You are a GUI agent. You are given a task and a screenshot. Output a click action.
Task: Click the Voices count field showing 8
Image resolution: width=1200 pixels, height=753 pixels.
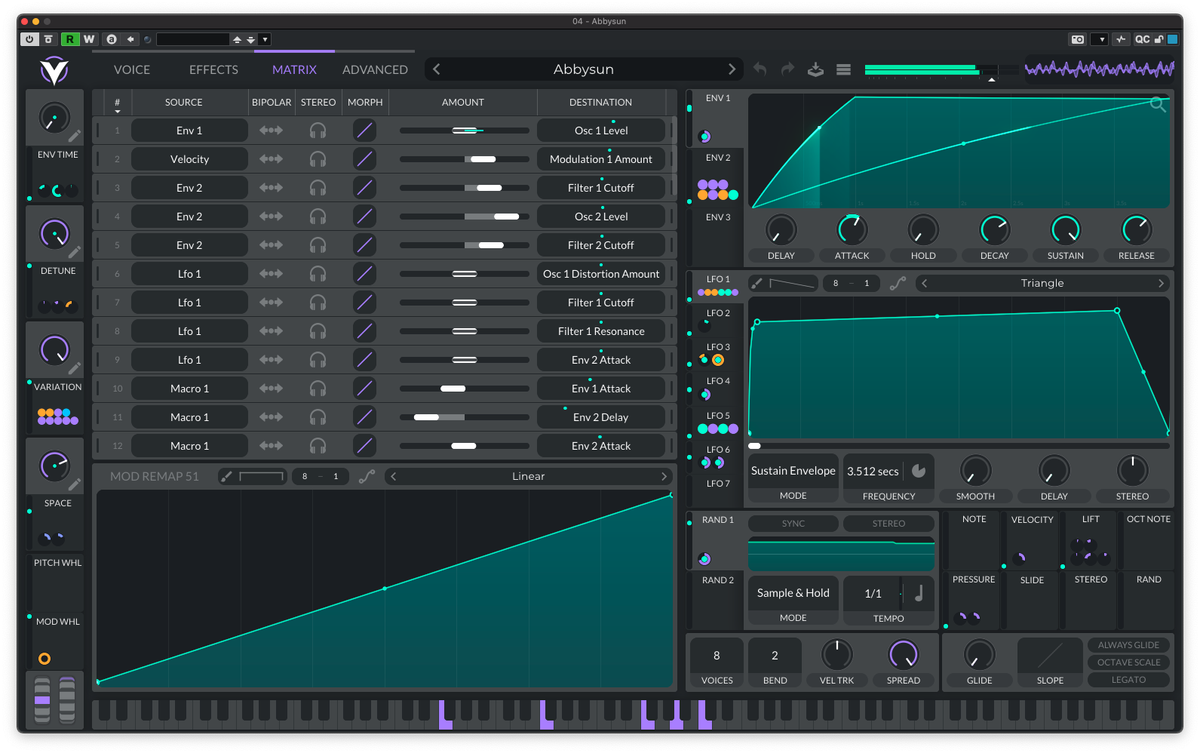716,656
